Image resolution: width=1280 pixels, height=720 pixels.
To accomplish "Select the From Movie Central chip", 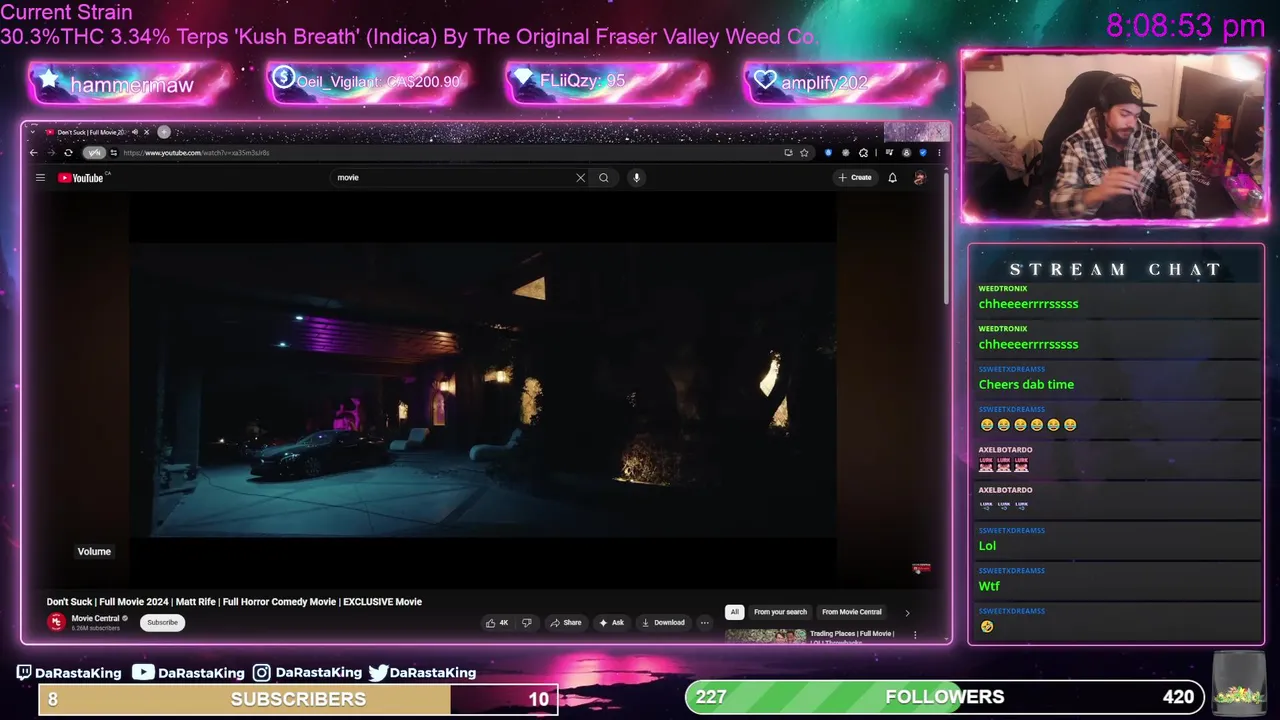I will point(852,612).
